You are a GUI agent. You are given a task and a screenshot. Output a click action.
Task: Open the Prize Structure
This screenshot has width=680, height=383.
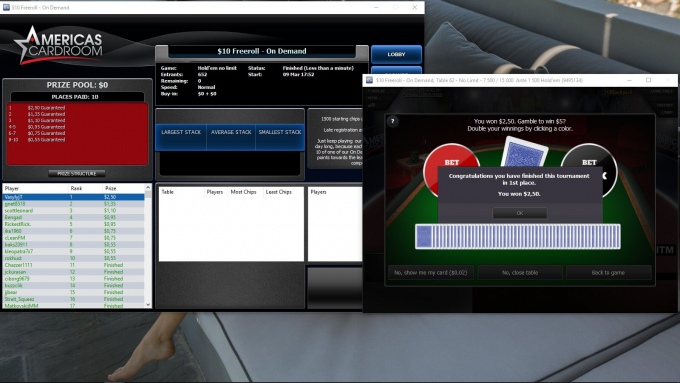pyautogui.click(x=77, y=173)
